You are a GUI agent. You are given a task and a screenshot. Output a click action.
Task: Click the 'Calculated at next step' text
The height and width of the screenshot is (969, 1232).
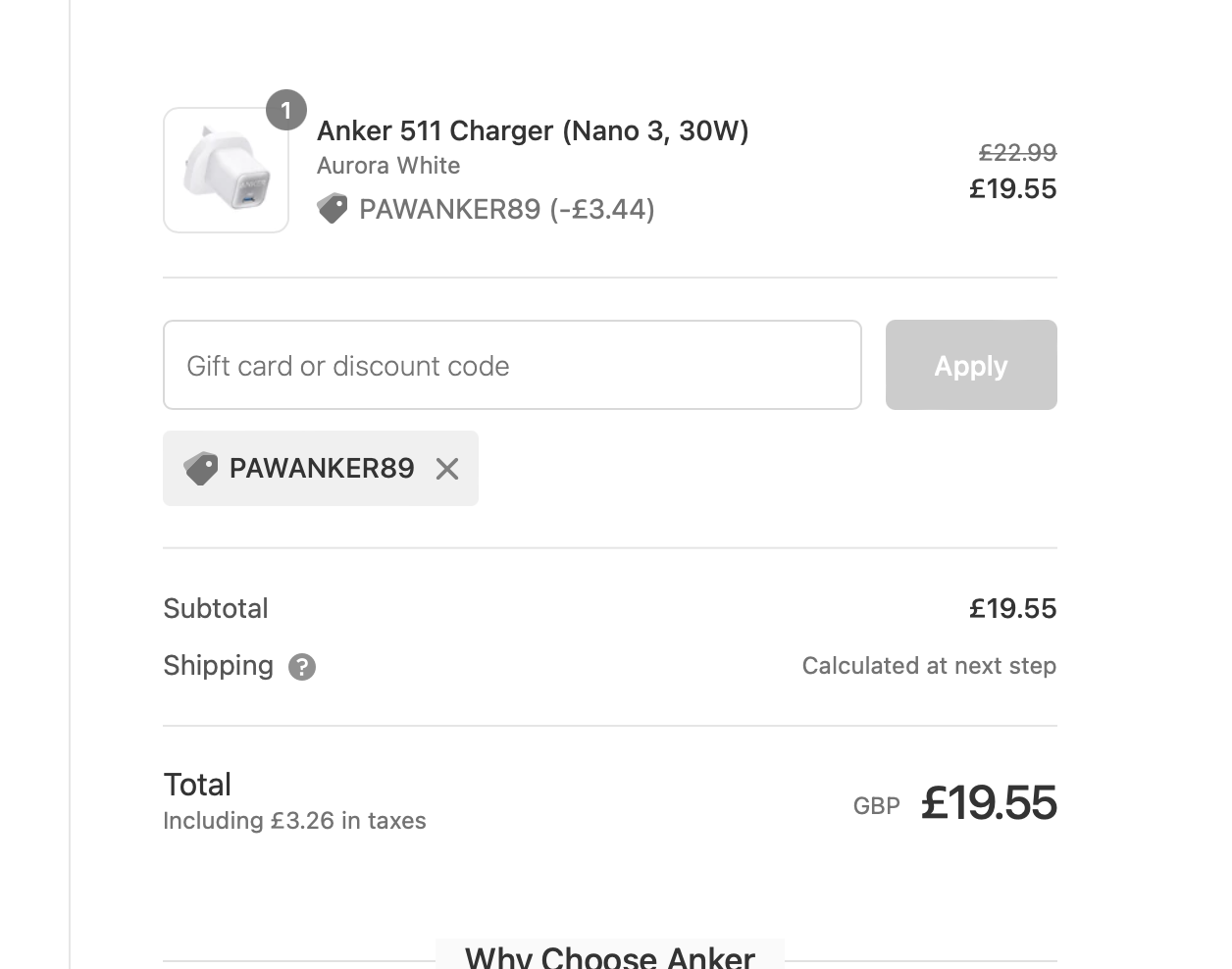(x=929, y=666)
